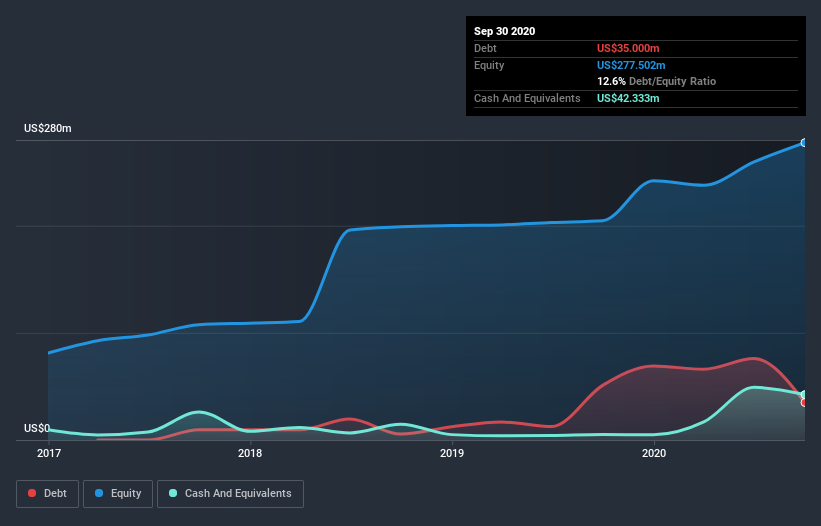
Task: Click the 2018 axis label
Action: (x=250, y=453)
